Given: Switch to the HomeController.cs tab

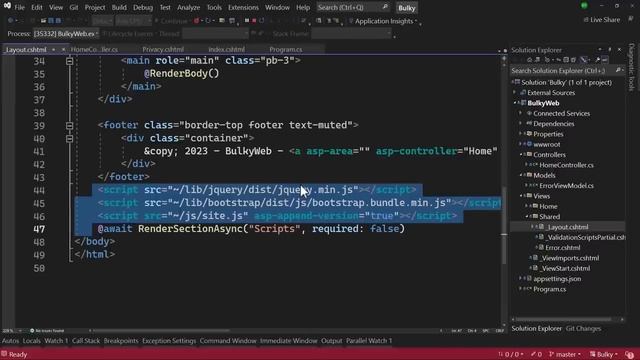Looking at the screenshot, I should click(x=94, y=49).
